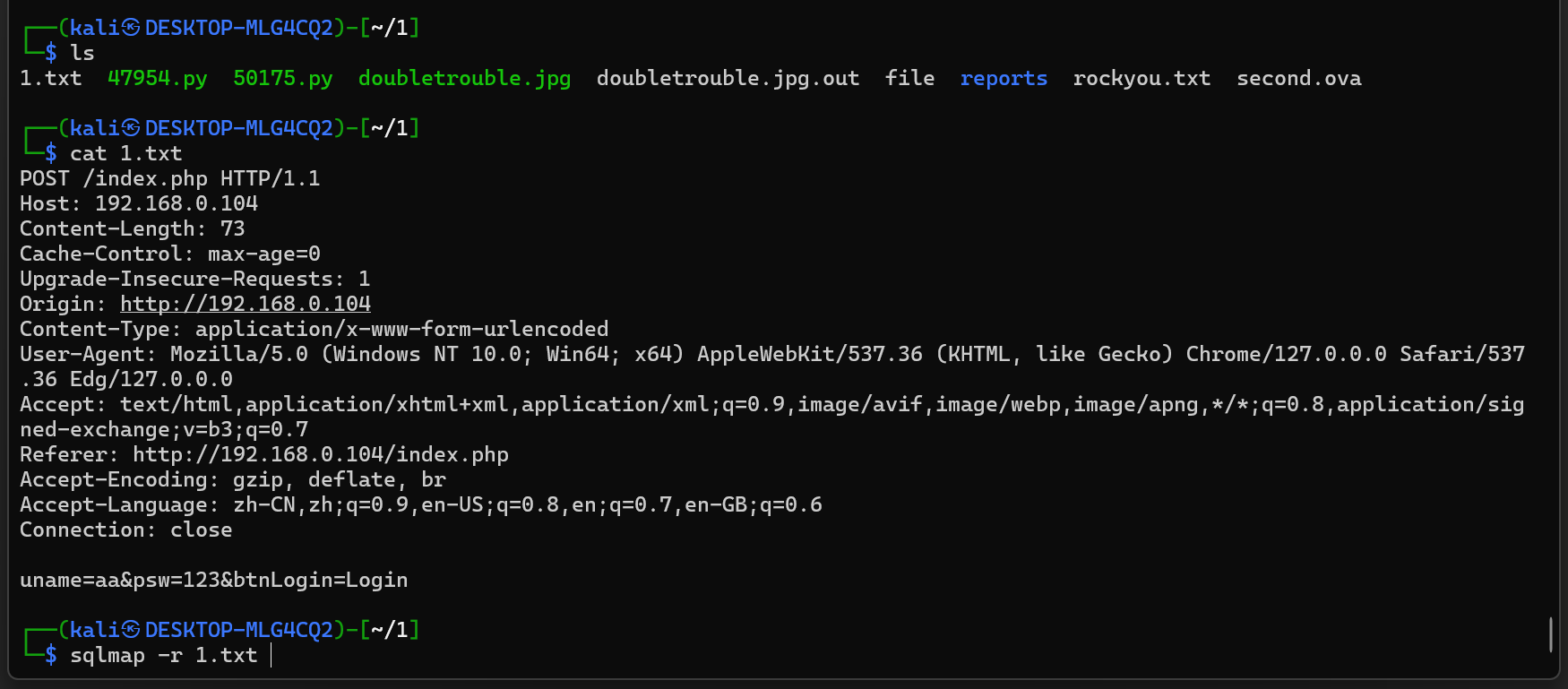This screenshot has height=689, width=1568.
Task: Click the blue reports directory name
Action: coord(1004,79)
